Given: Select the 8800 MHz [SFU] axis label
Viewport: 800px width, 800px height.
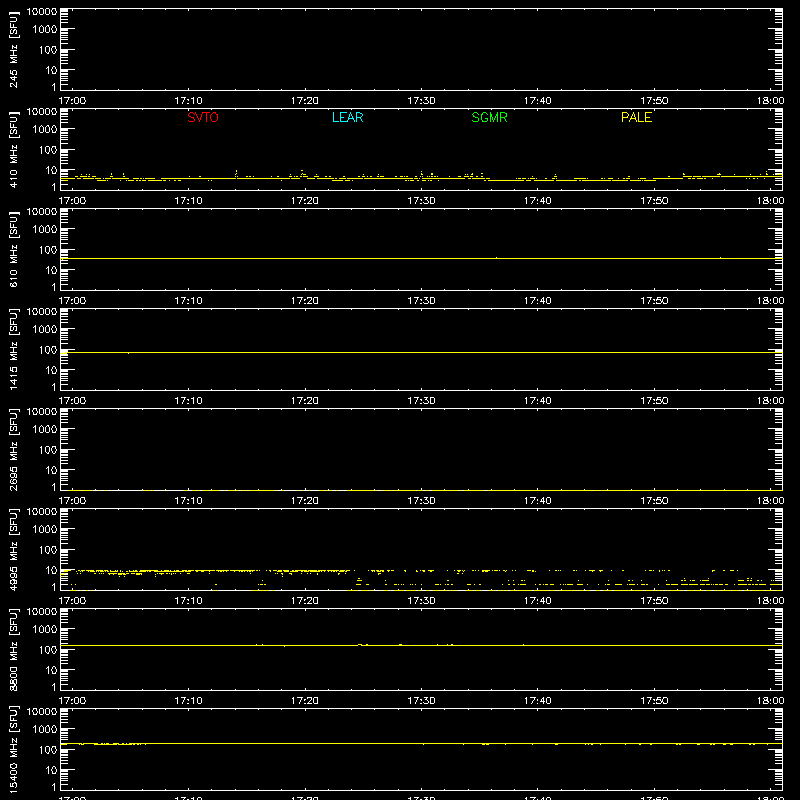Looking at the screenshot, I should click(x=14, y=649).
